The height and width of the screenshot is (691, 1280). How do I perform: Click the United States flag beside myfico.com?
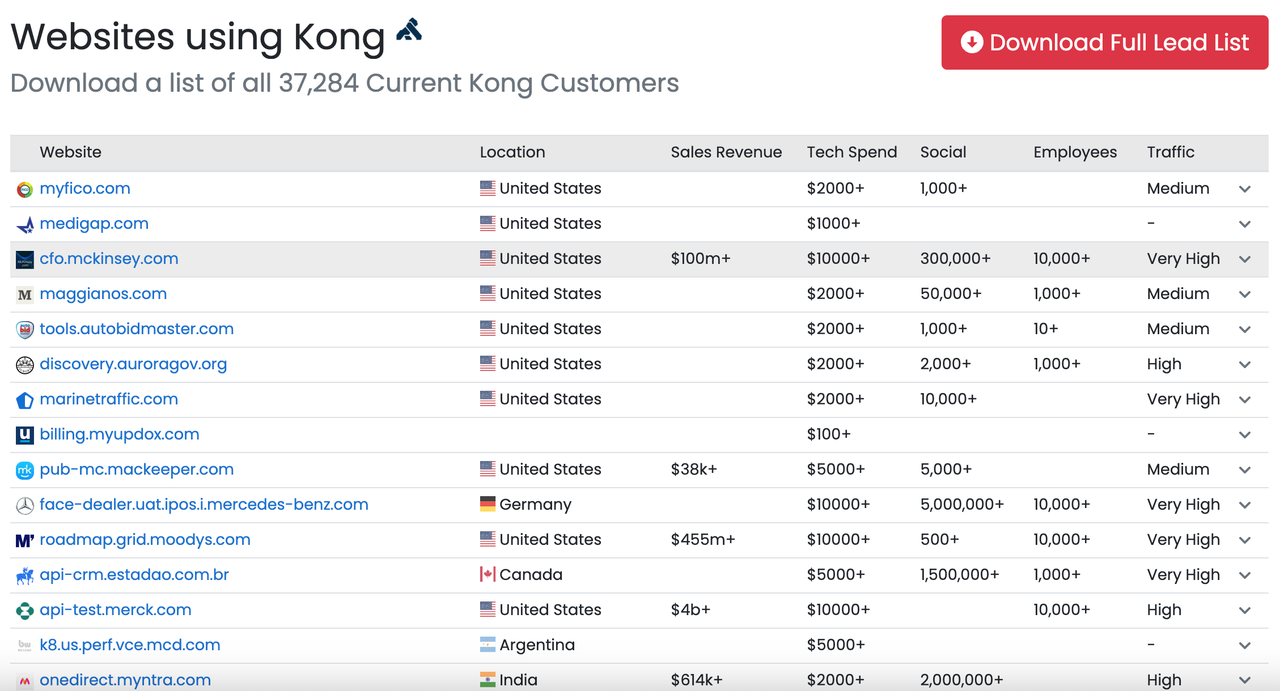click(x=487, y=188)
